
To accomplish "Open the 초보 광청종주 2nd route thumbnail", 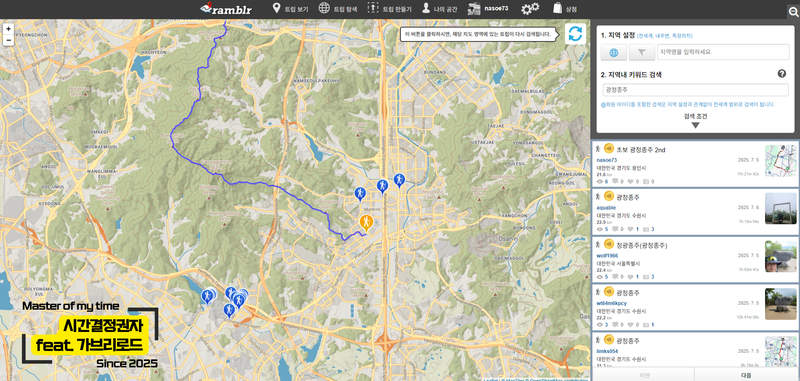I will pos(780,161).
